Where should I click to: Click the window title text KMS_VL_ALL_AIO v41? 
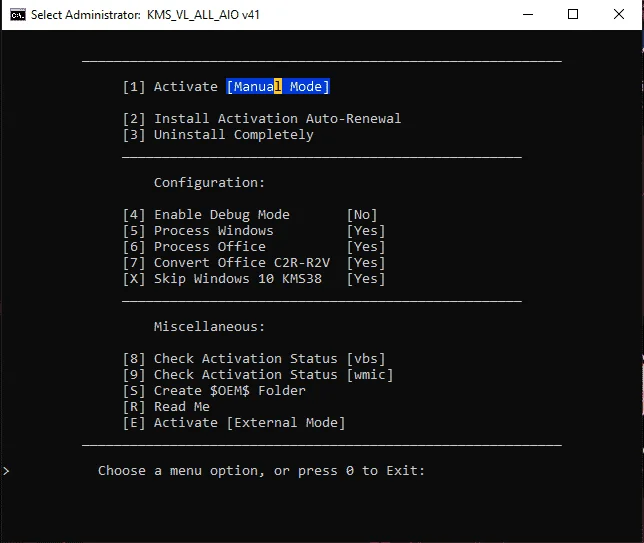coord(203,15)
